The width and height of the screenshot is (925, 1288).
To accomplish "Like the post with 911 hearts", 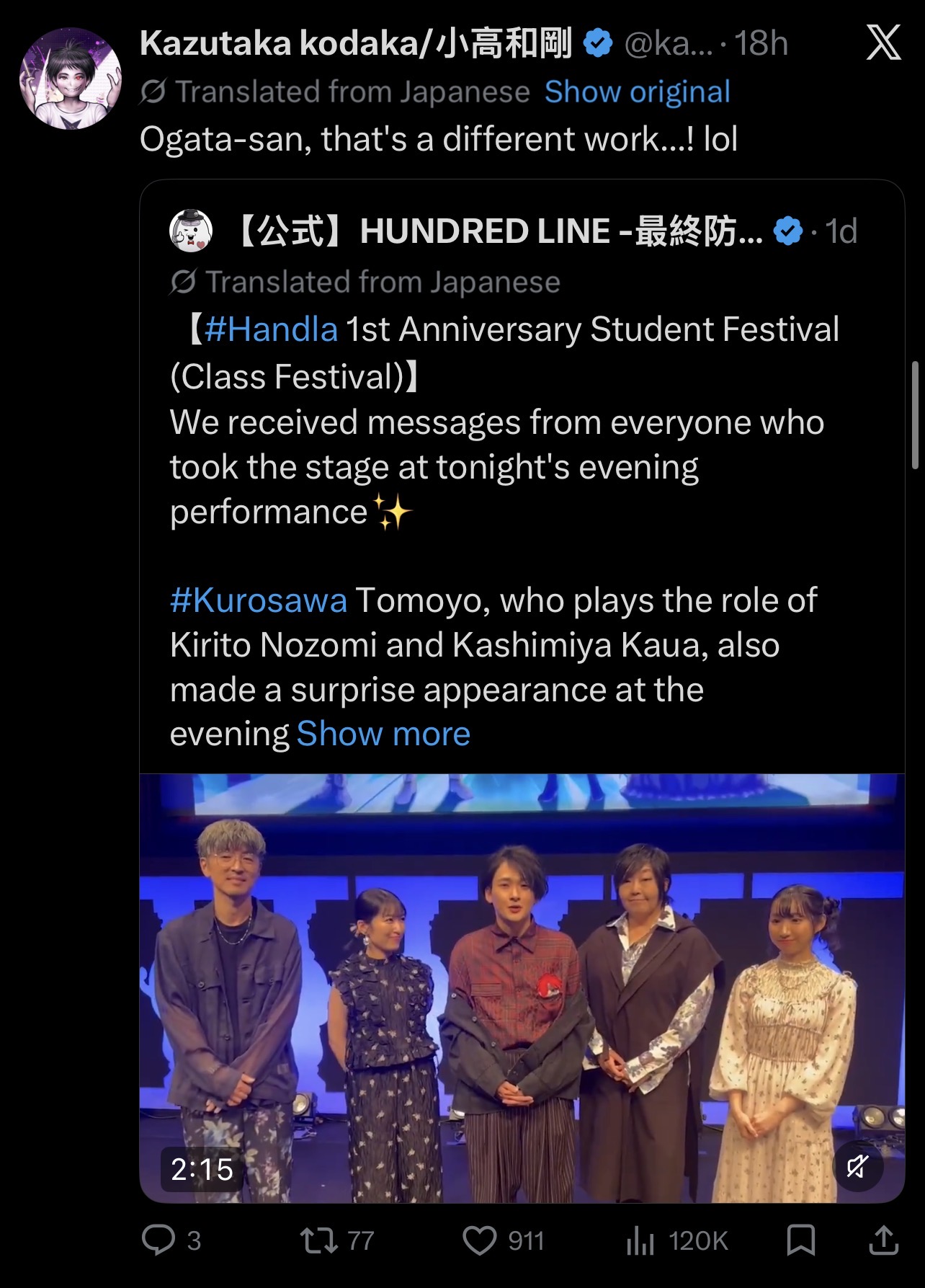I will (x=479, y=1240).
